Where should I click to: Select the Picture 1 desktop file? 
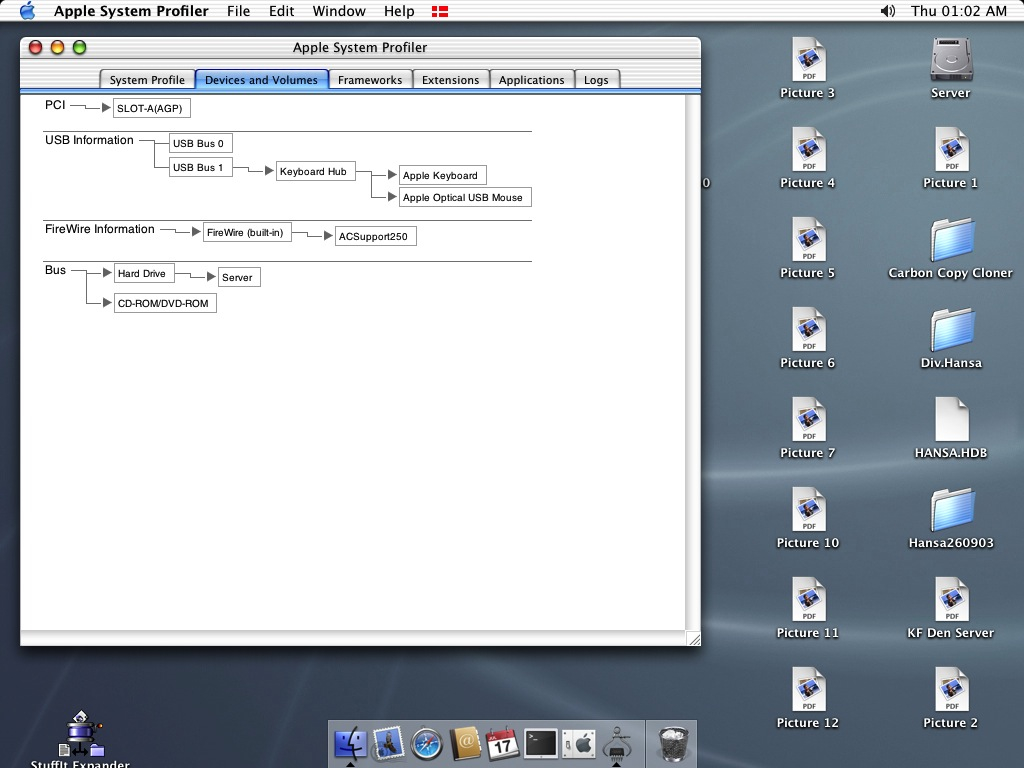[952, 149]
